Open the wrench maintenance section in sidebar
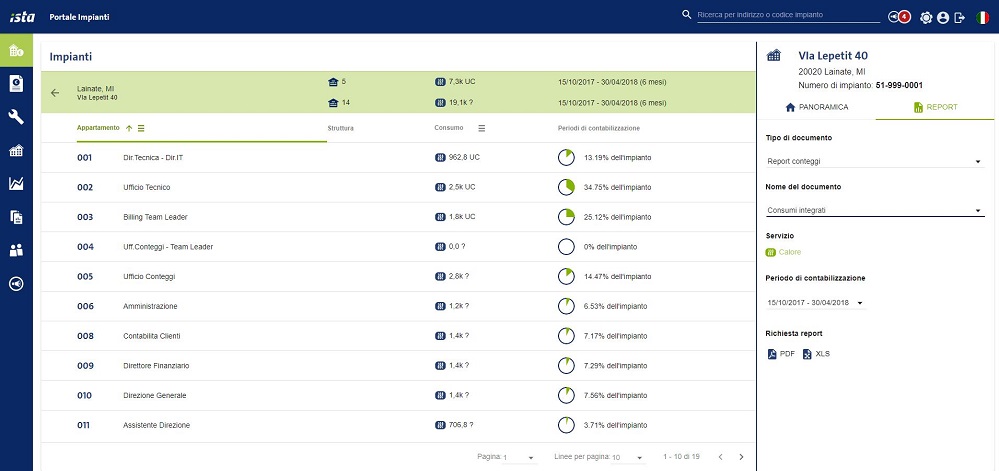 (x=16, y=117)
